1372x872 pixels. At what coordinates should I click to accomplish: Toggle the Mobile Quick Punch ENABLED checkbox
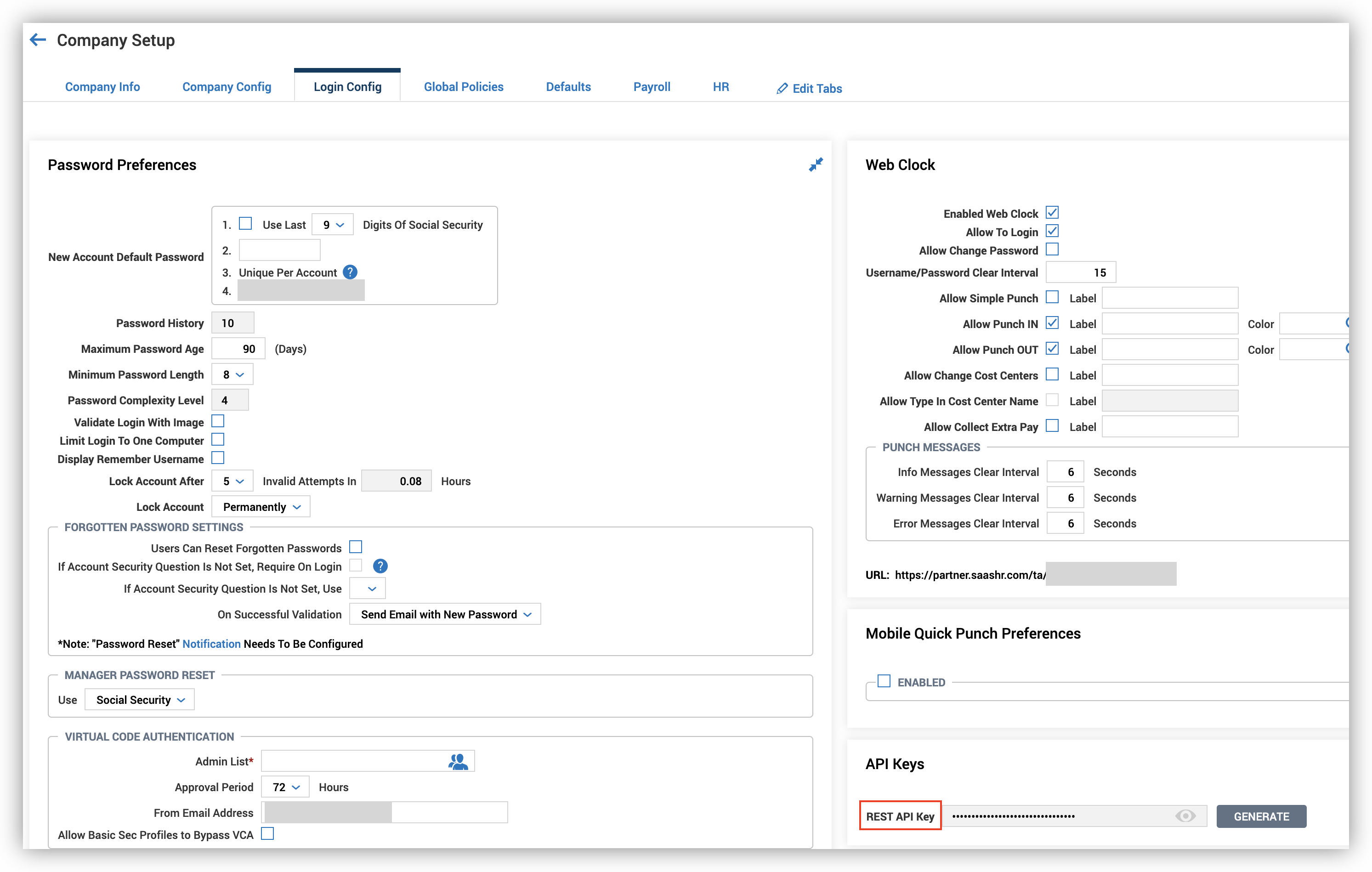pyautogui.click(x=884, y=681)
